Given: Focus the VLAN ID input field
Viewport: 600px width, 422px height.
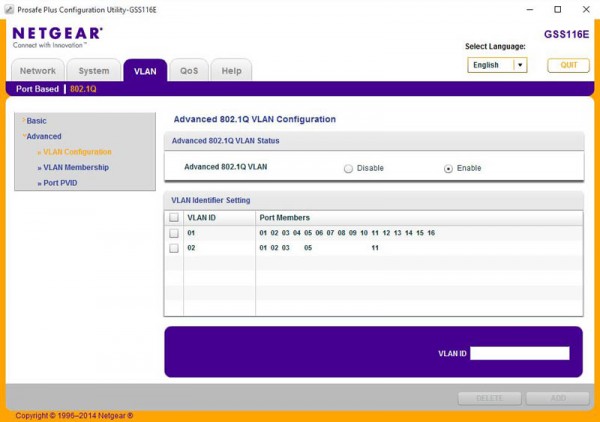Looking at the screenshot, I should coord(520,353).
